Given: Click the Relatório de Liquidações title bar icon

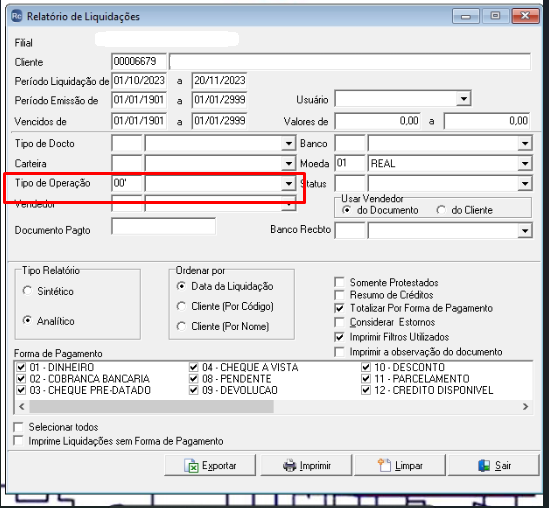Looking at the screenshot, I should click(16, 16).
